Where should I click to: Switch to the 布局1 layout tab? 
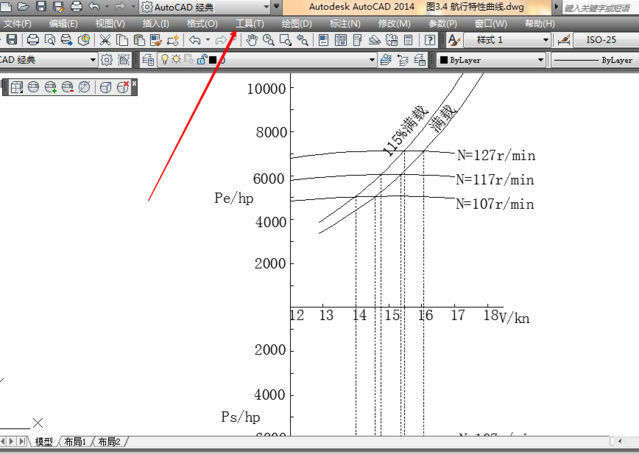click(75, 441)
